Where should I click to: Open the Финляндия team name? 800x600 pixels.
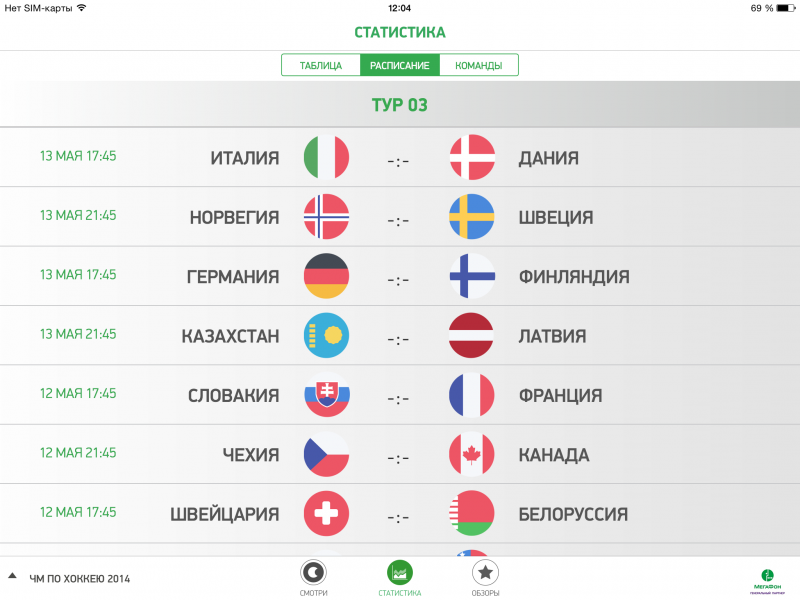point(573,277)
